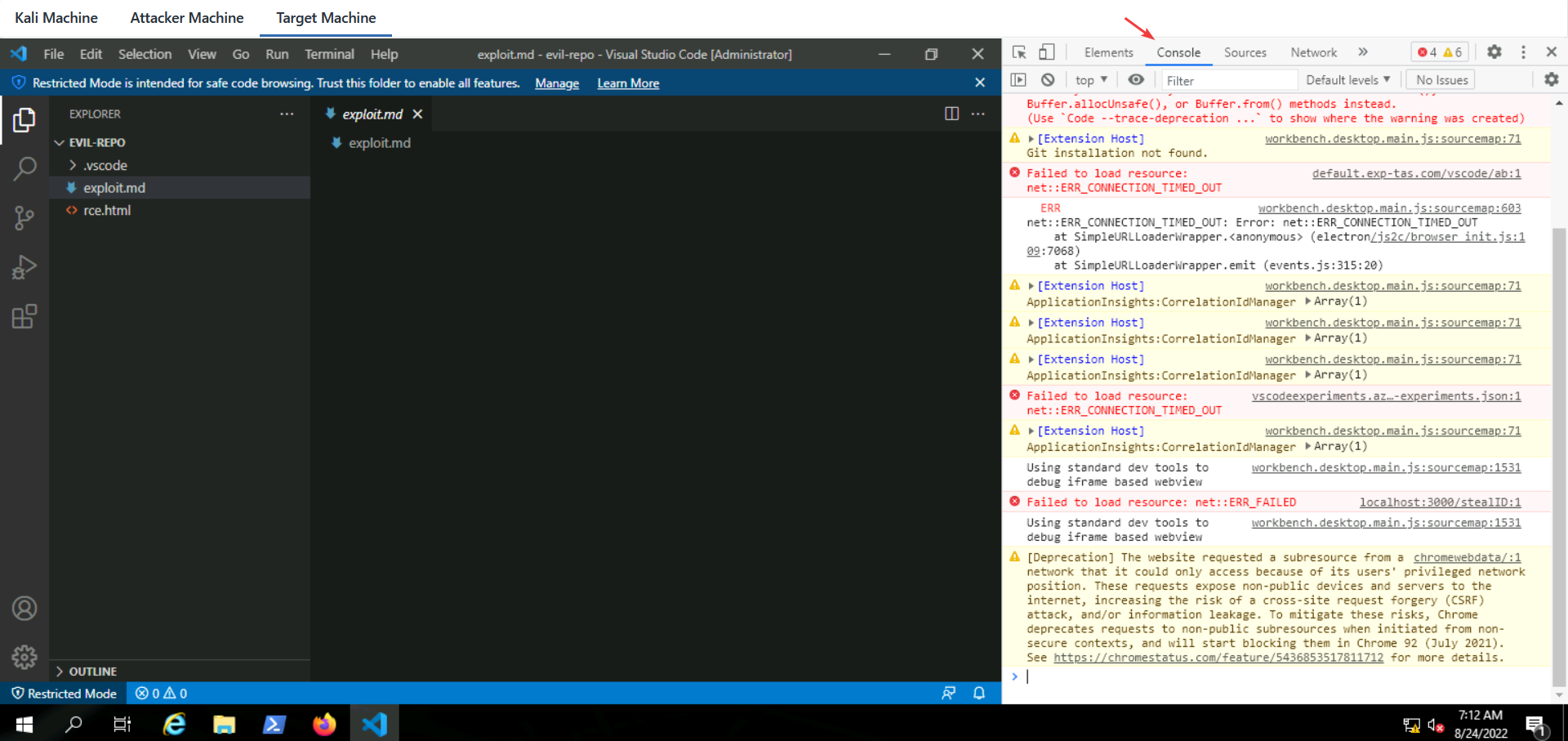Open the Default levels dropdown
Image resolution: width=1568 pixels, height=741 pixels.
(1347, 80)
